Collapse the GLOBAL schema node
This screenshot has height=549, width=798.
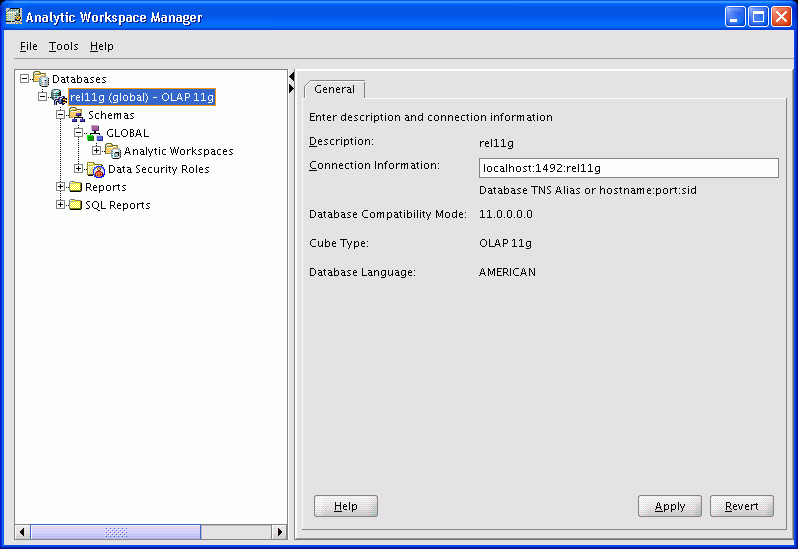click(x=78, y=132)
